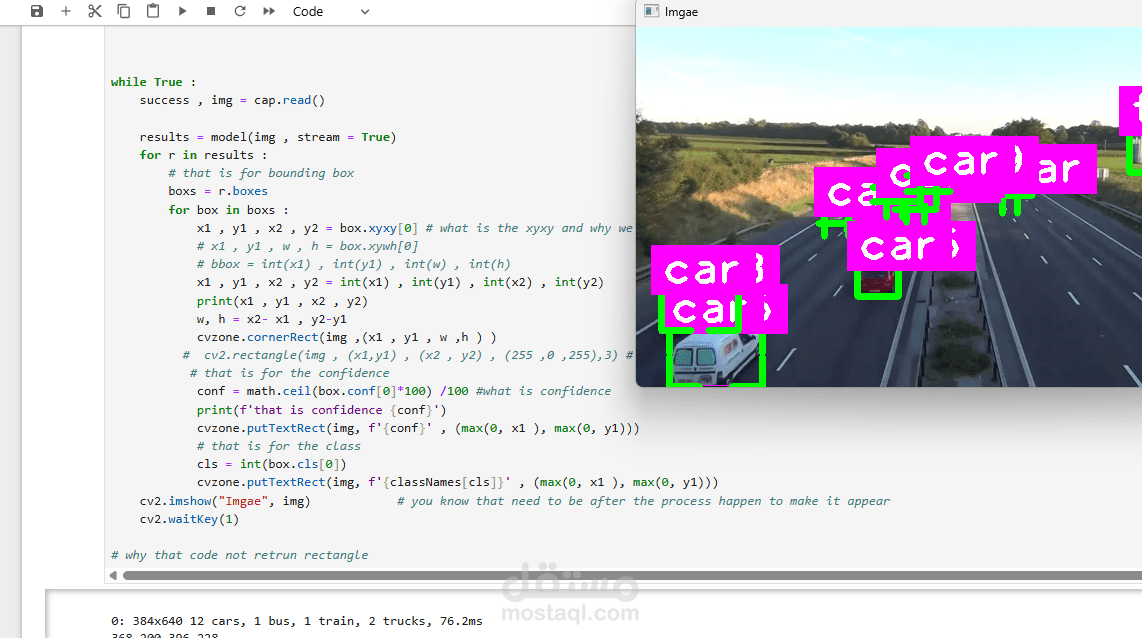Image resolution: width=1142 pixels, height=638 pixels.
Task: Run the selected cell
Action: click(x=182, y=11)
